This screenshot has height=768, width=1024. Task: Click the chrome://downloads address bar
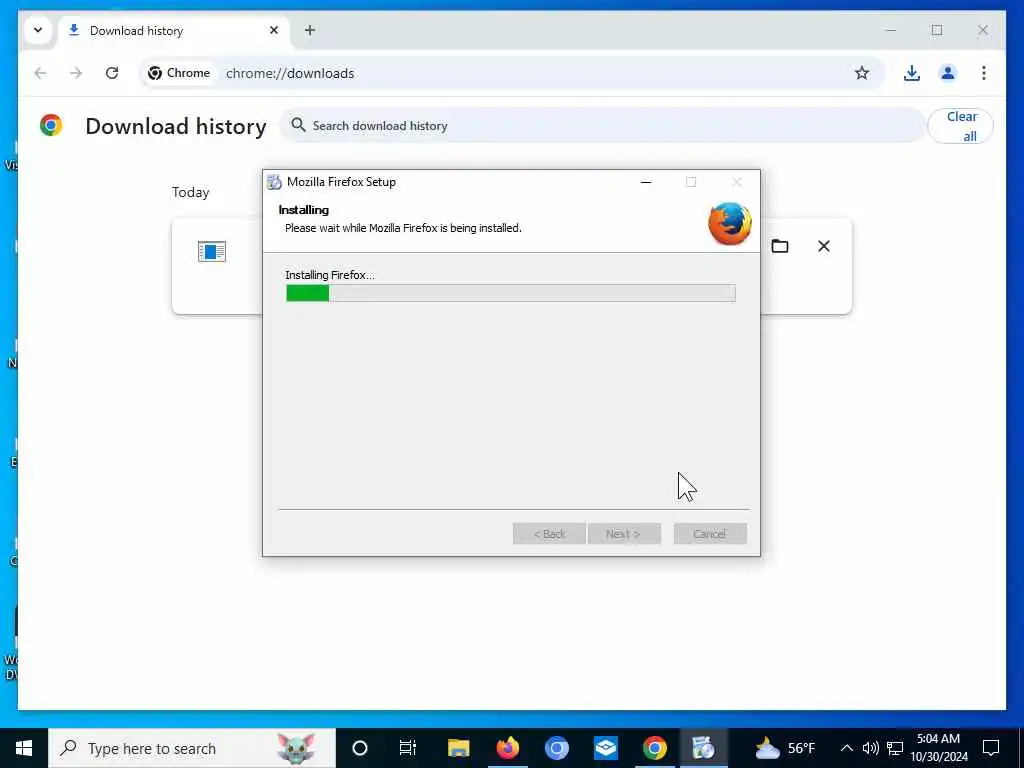(x=513, y=73)
